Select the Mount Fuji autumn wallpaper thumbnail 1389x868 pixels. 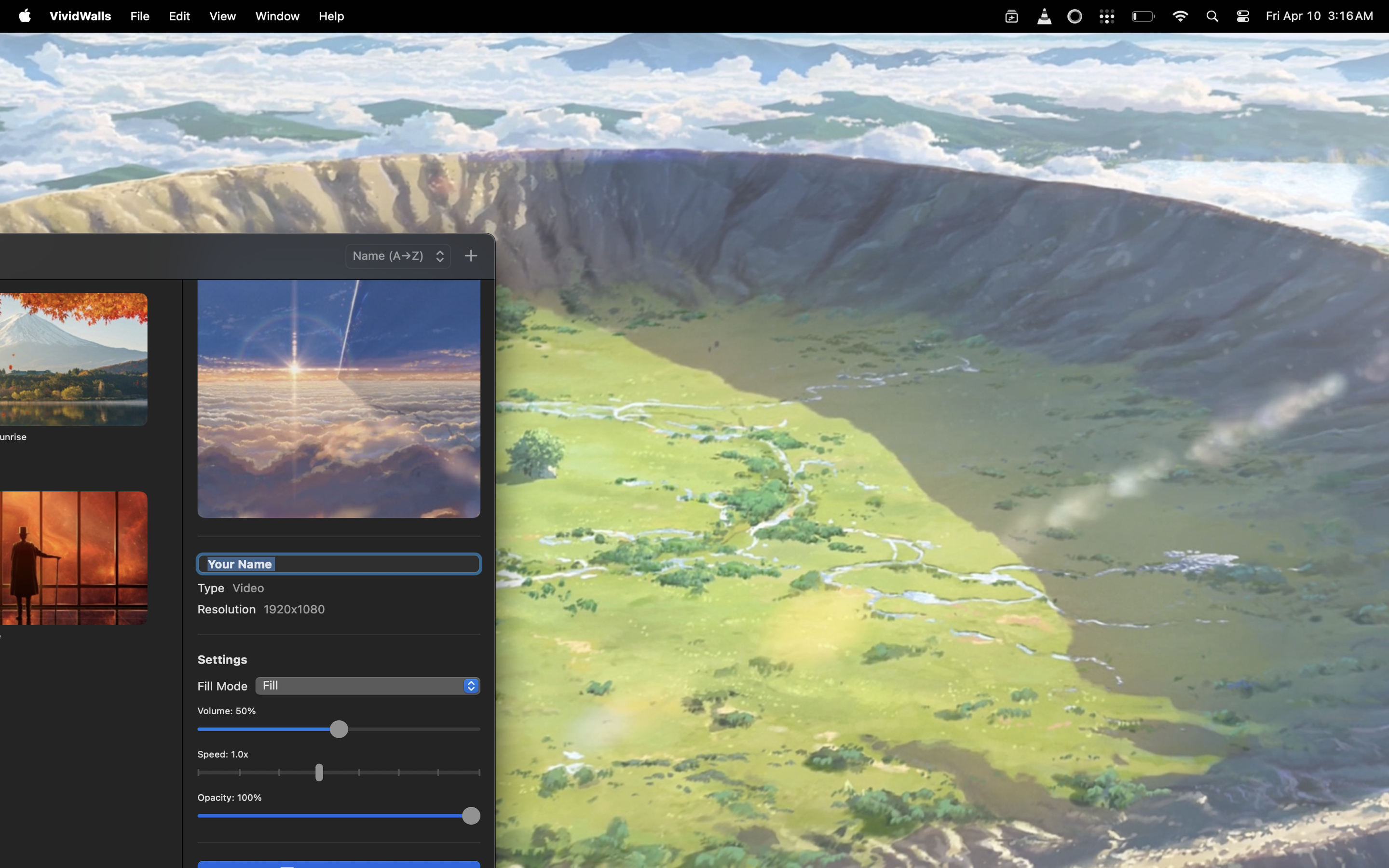[x=73, y=359]
